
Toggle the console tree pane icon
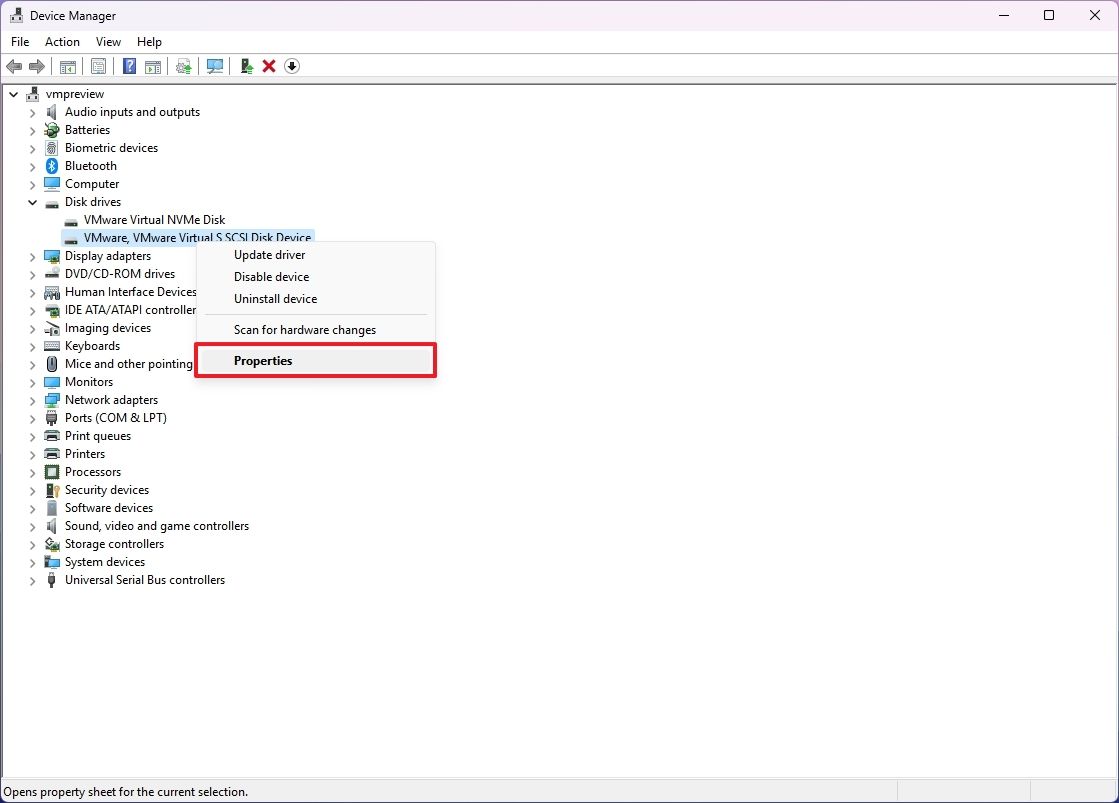tap(67, 66)
